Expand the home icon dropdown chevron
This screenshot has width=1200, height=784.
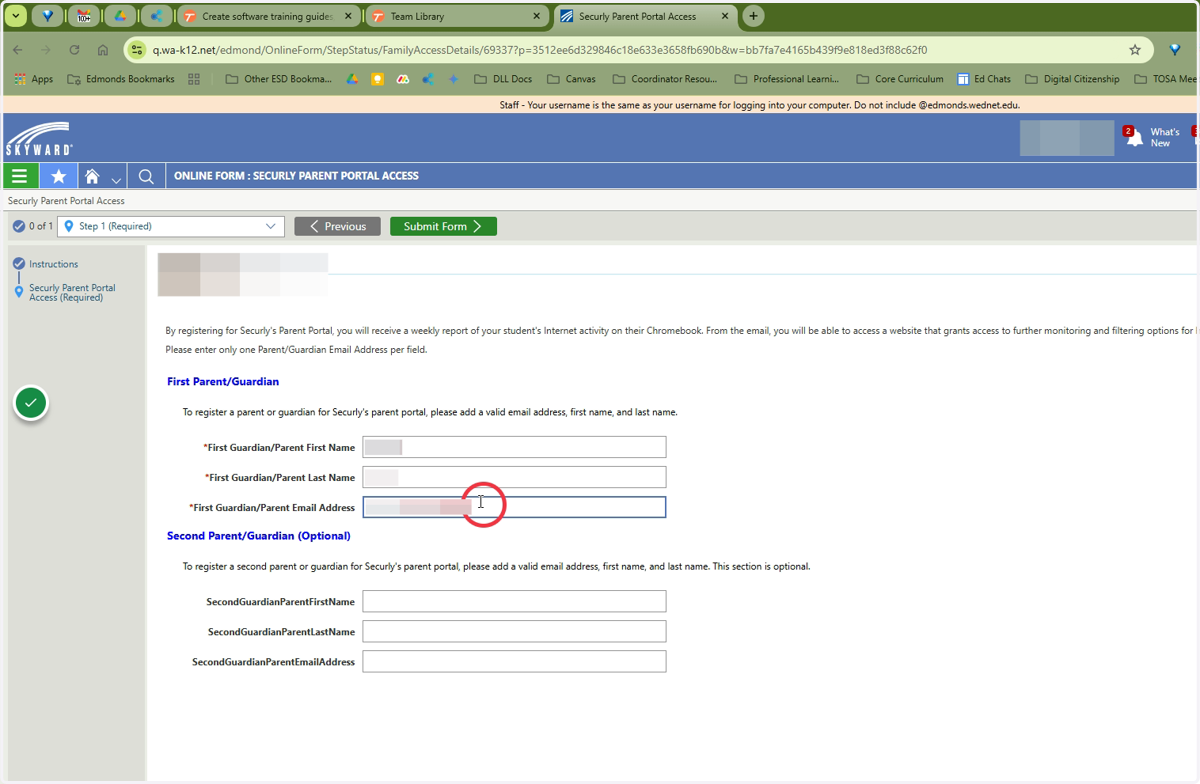(x=116, y=180)
